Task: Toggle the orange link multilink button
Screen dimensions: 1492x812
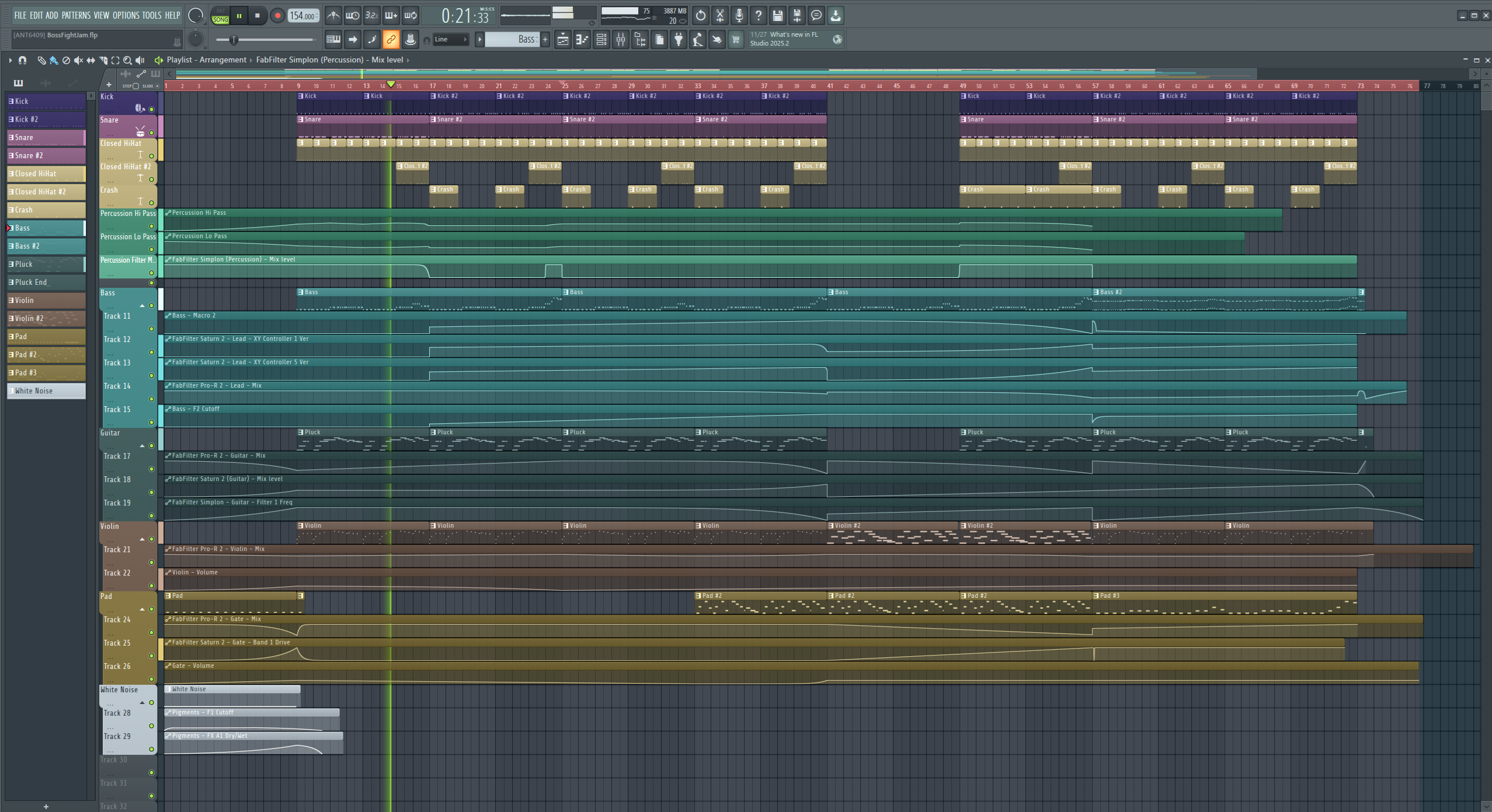Action: point(391,40)
